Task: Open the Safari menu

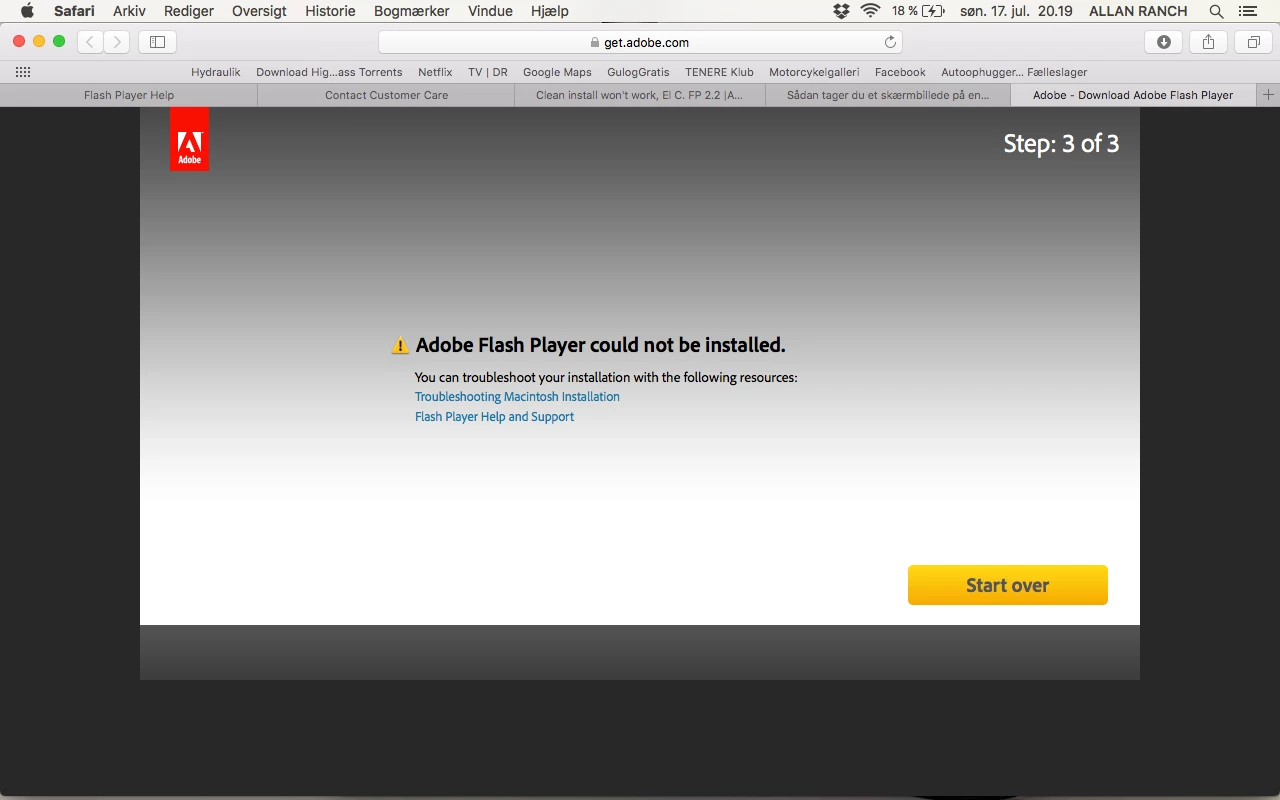Action: tap(74, 11)
